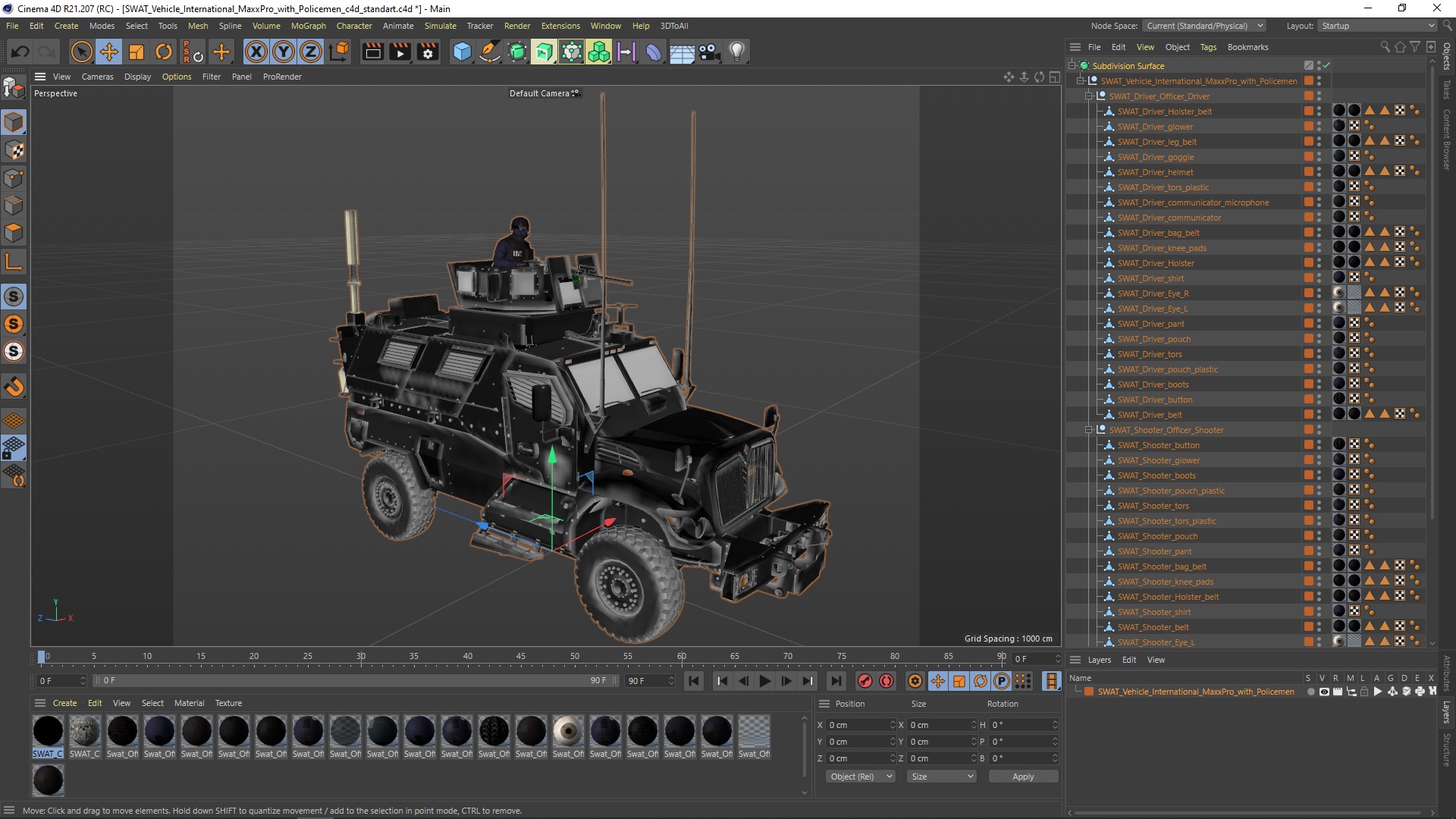
Task: Add a Light object
Action: [736, 52]
